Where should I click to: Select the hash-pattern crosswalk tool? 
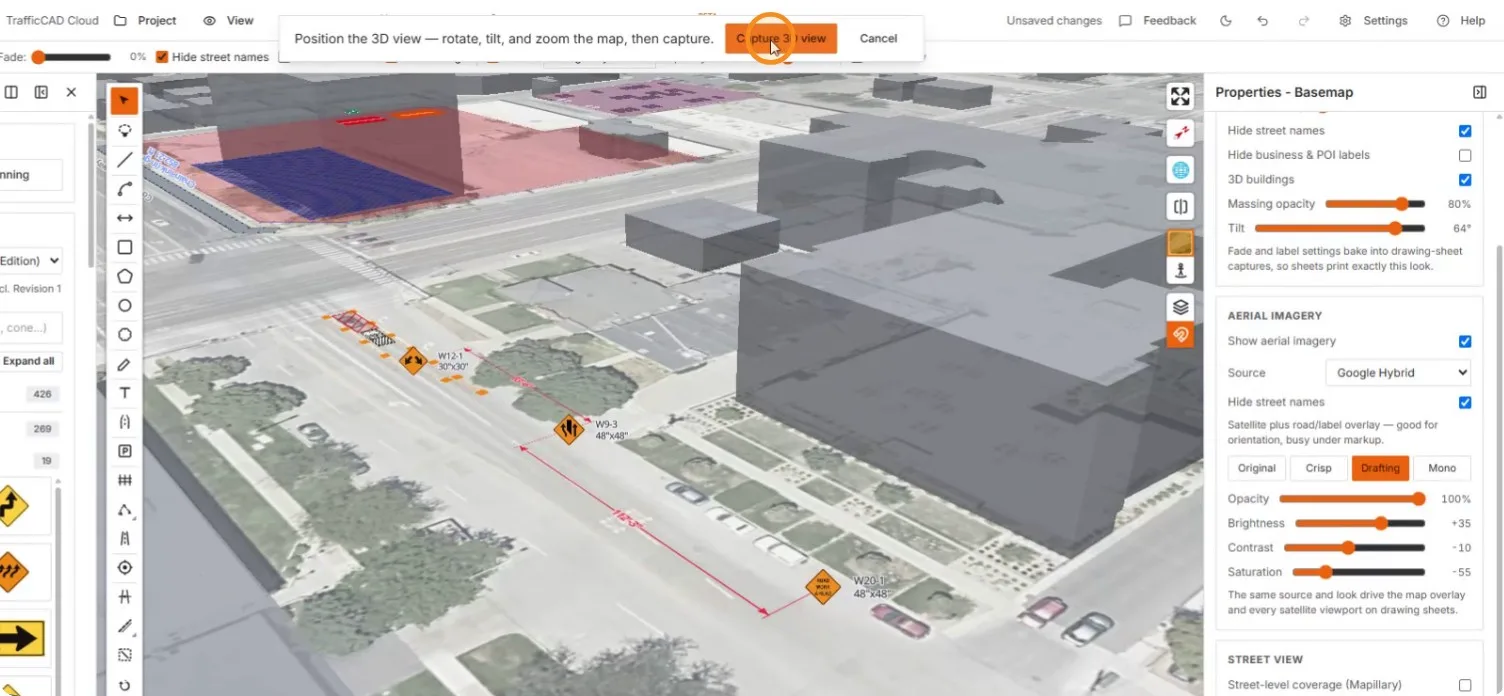tap(125, 480)
